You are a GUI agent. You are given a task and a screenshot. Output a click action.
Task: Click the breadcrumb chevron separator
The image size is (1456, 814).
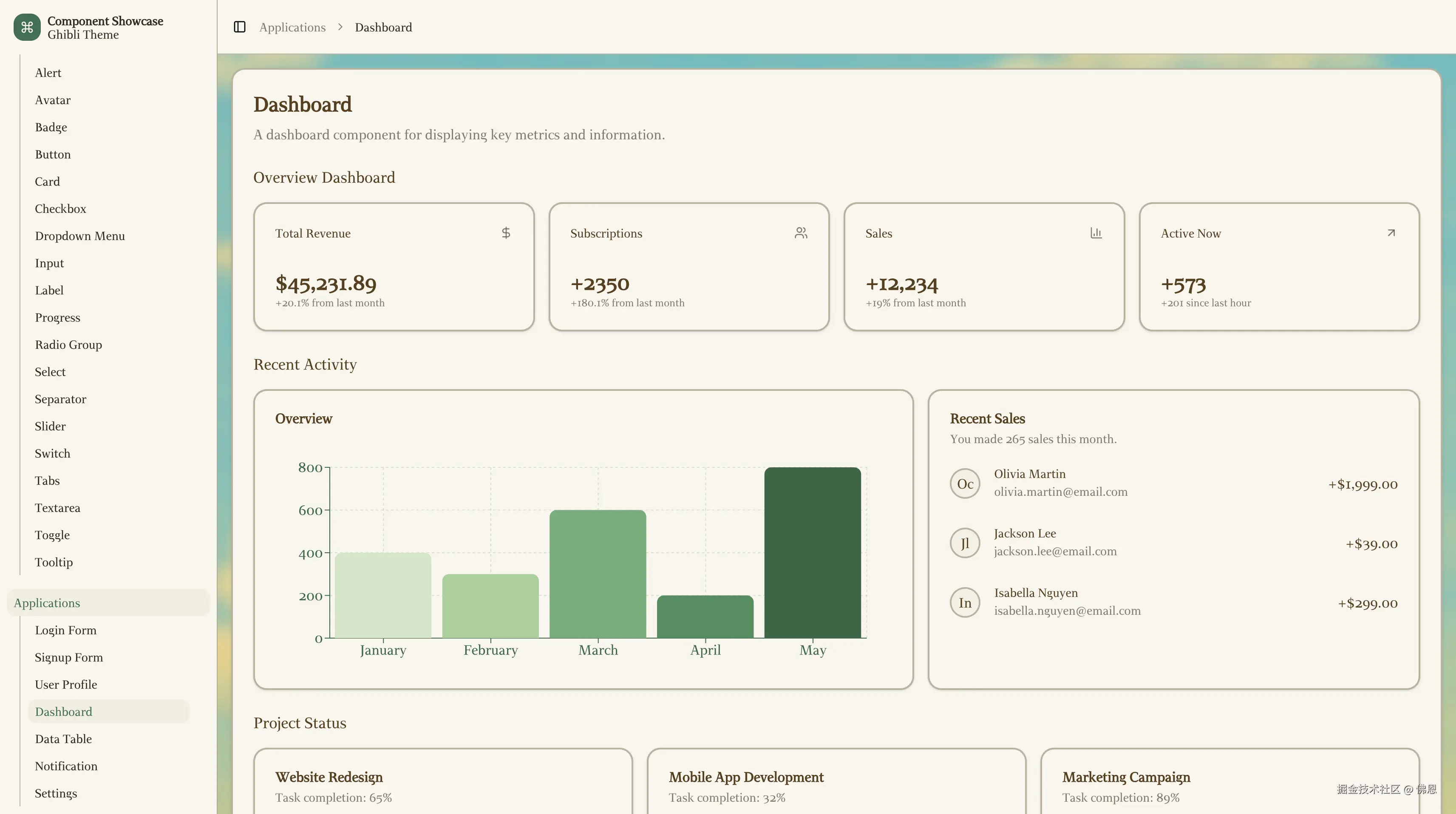pyautogui.click(x=340, y=27)
